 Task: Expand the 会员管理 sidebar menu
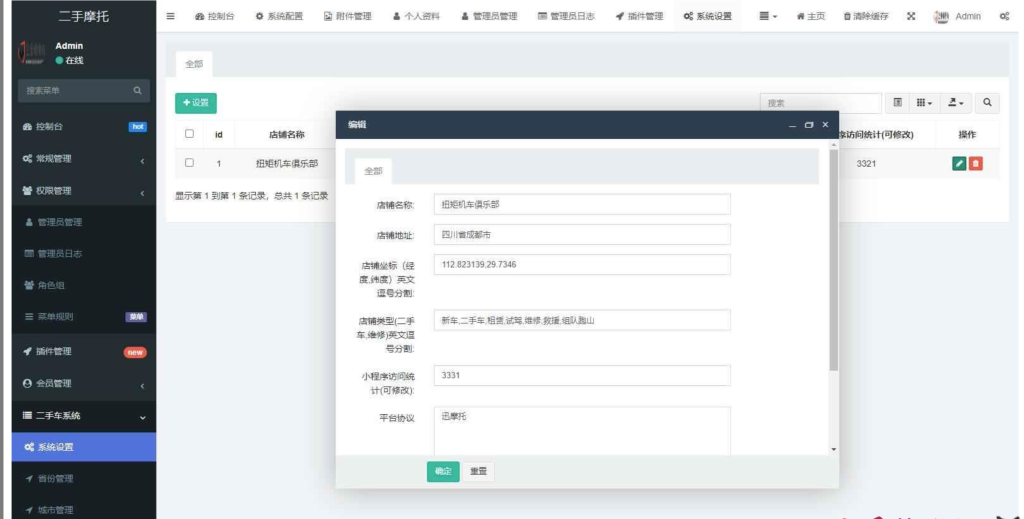click(x=78, y=383)
